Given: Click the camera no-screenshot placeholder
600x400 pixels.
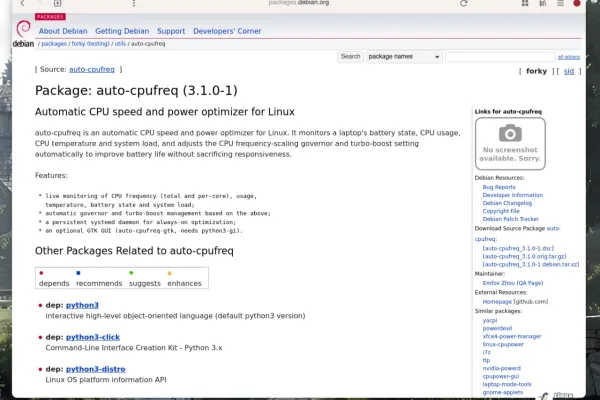Looking at the screenshot, I should click(510, 144).
